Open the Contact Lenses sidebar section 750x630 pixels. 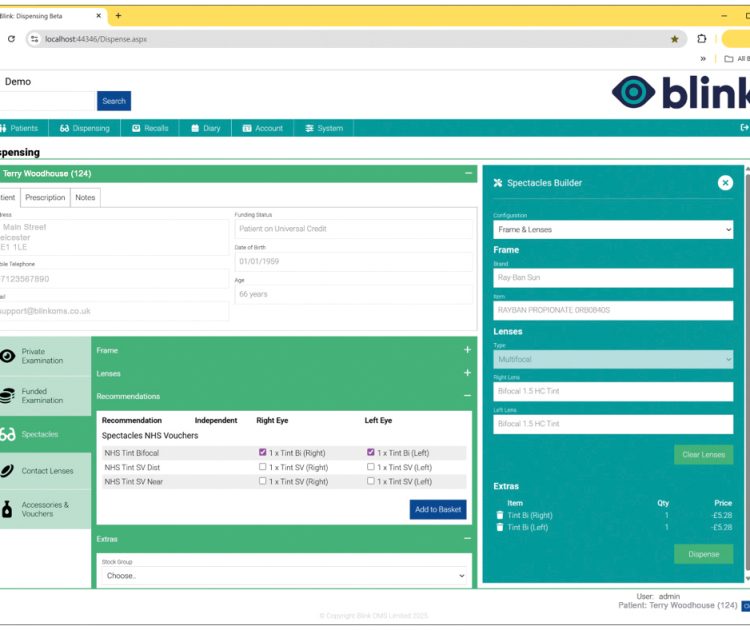tap(45, 471)
